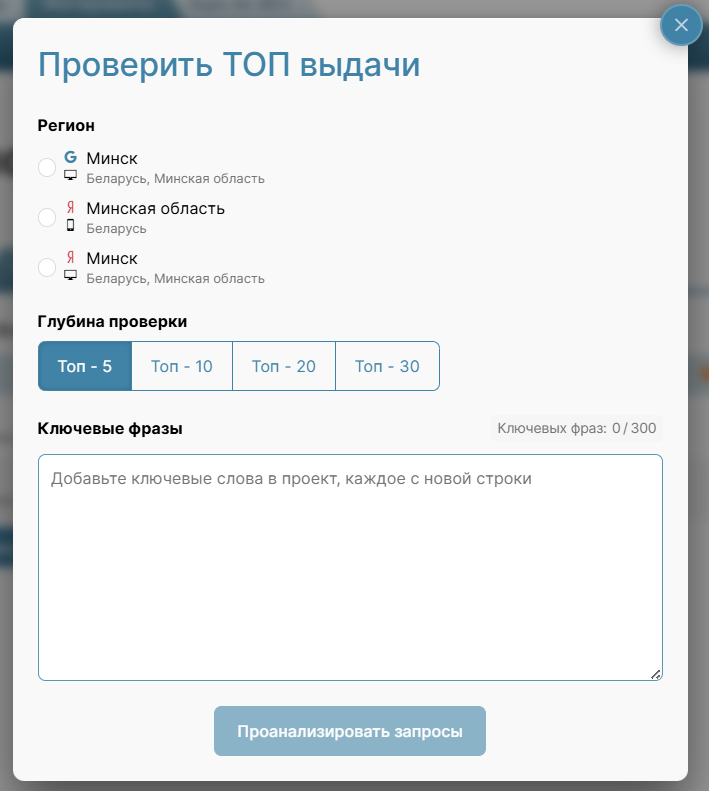
Task: Close the dialog with the X button
Action: coord(681,25)
